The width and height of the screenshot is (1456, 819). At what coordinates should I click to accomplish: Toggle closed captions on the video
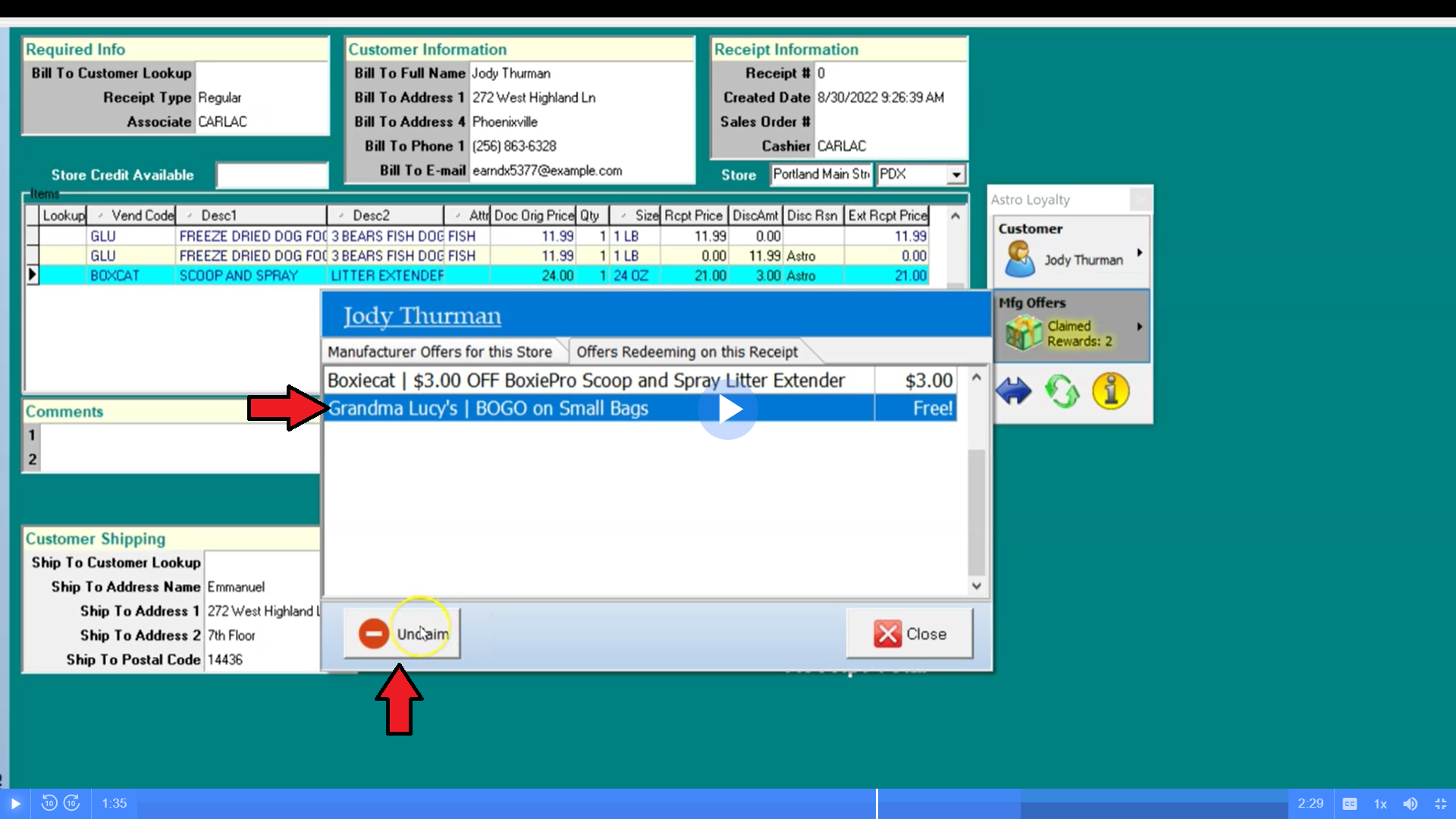tap(1350, 804)
